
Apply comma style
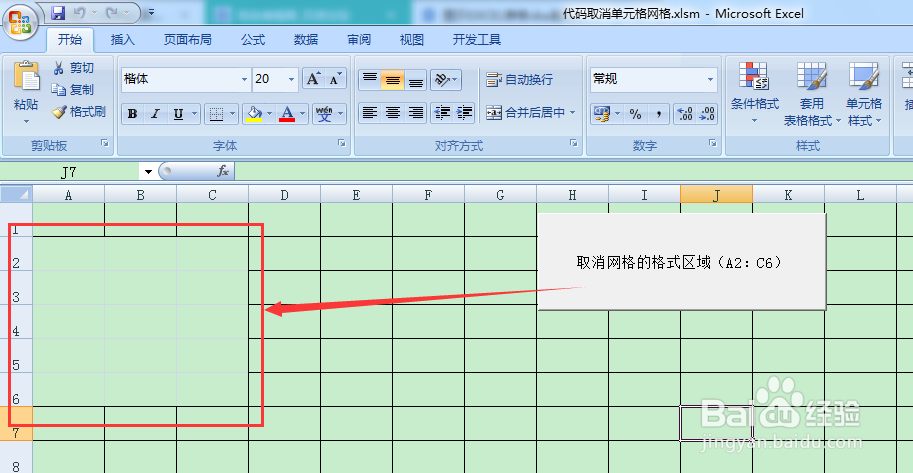tap(659, 114)
